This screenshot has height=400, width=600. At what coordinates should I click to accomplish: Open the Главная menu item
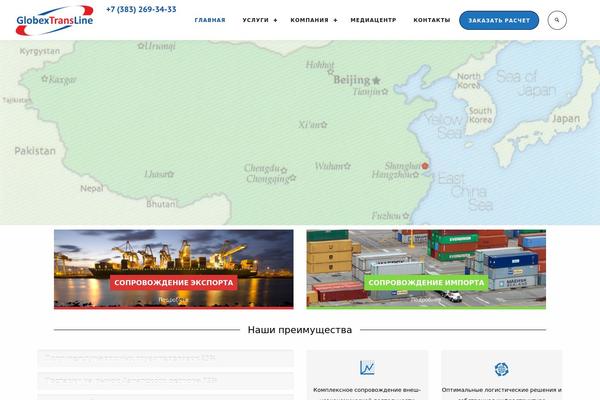210,20
